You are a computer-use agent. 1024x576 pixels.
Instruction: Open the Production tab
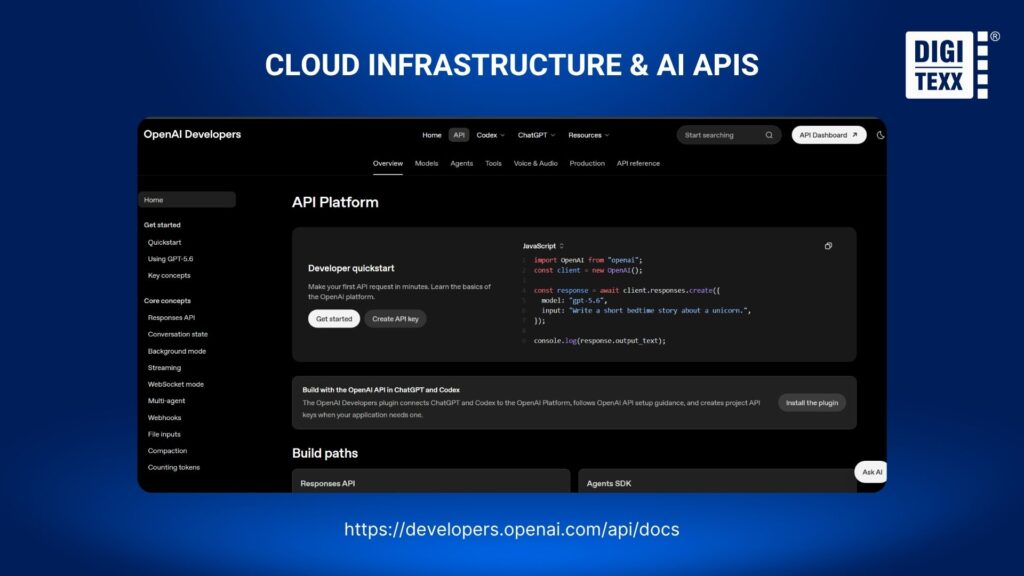coord(587,163)
